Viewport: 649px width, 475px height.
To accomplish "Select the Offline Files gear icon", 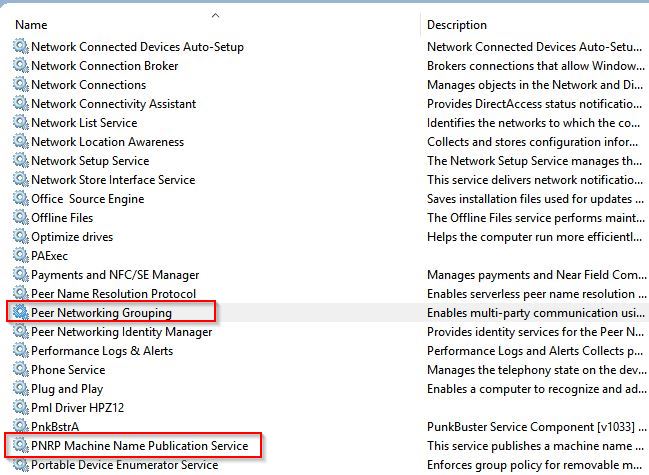I will (20, 217).
